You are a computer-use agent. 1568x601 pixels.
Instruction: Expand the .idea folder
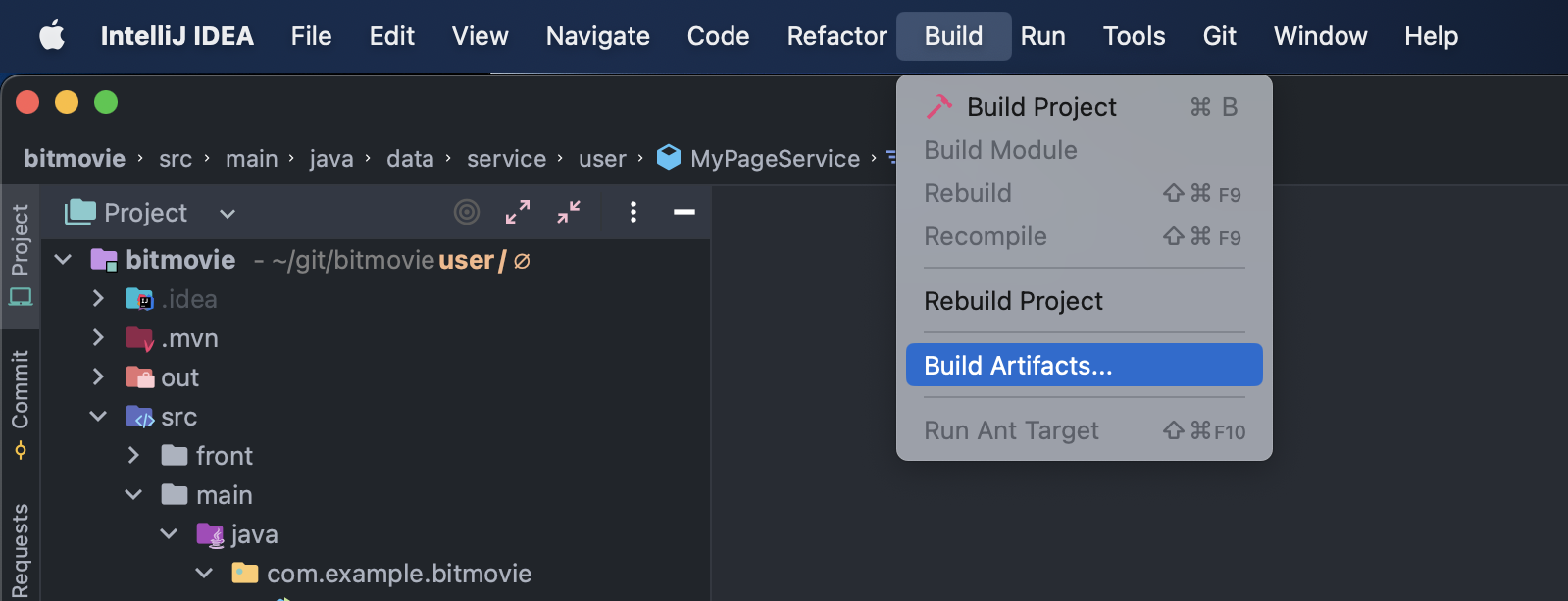[98, 299]
